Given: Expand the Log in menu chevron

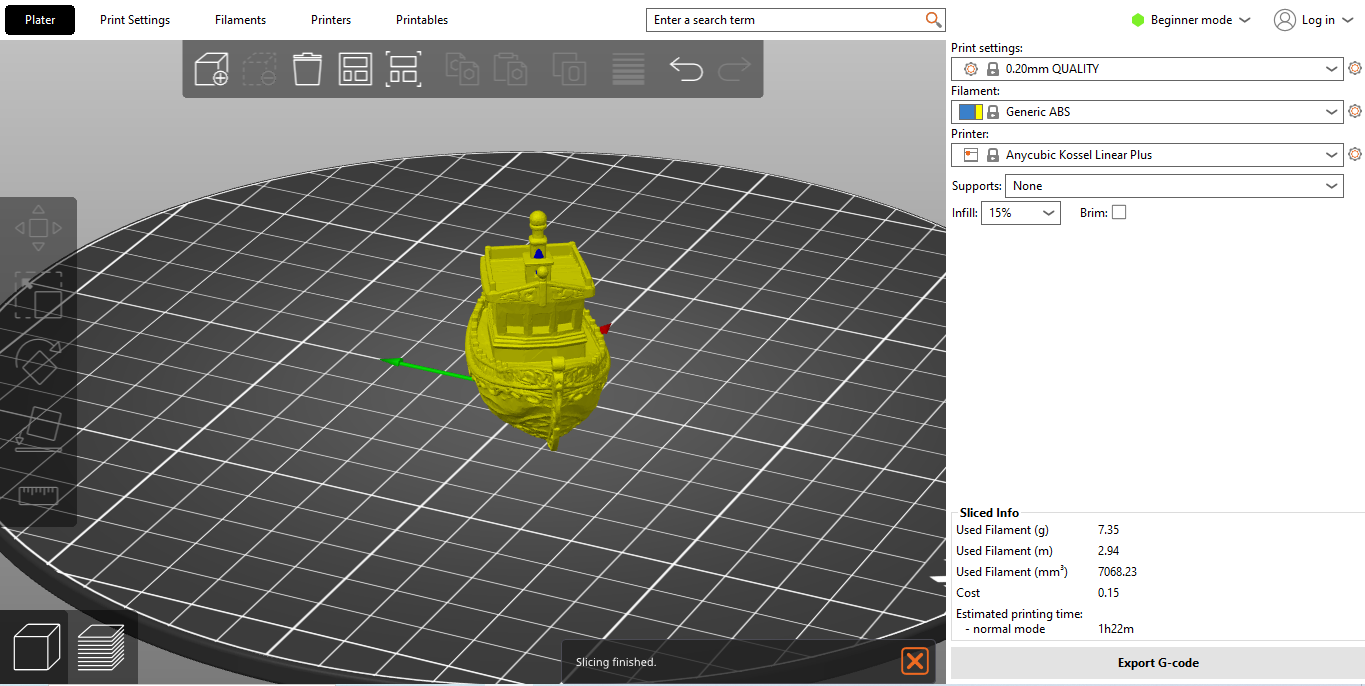Looking at the screenshot, I should [1347, 20].
